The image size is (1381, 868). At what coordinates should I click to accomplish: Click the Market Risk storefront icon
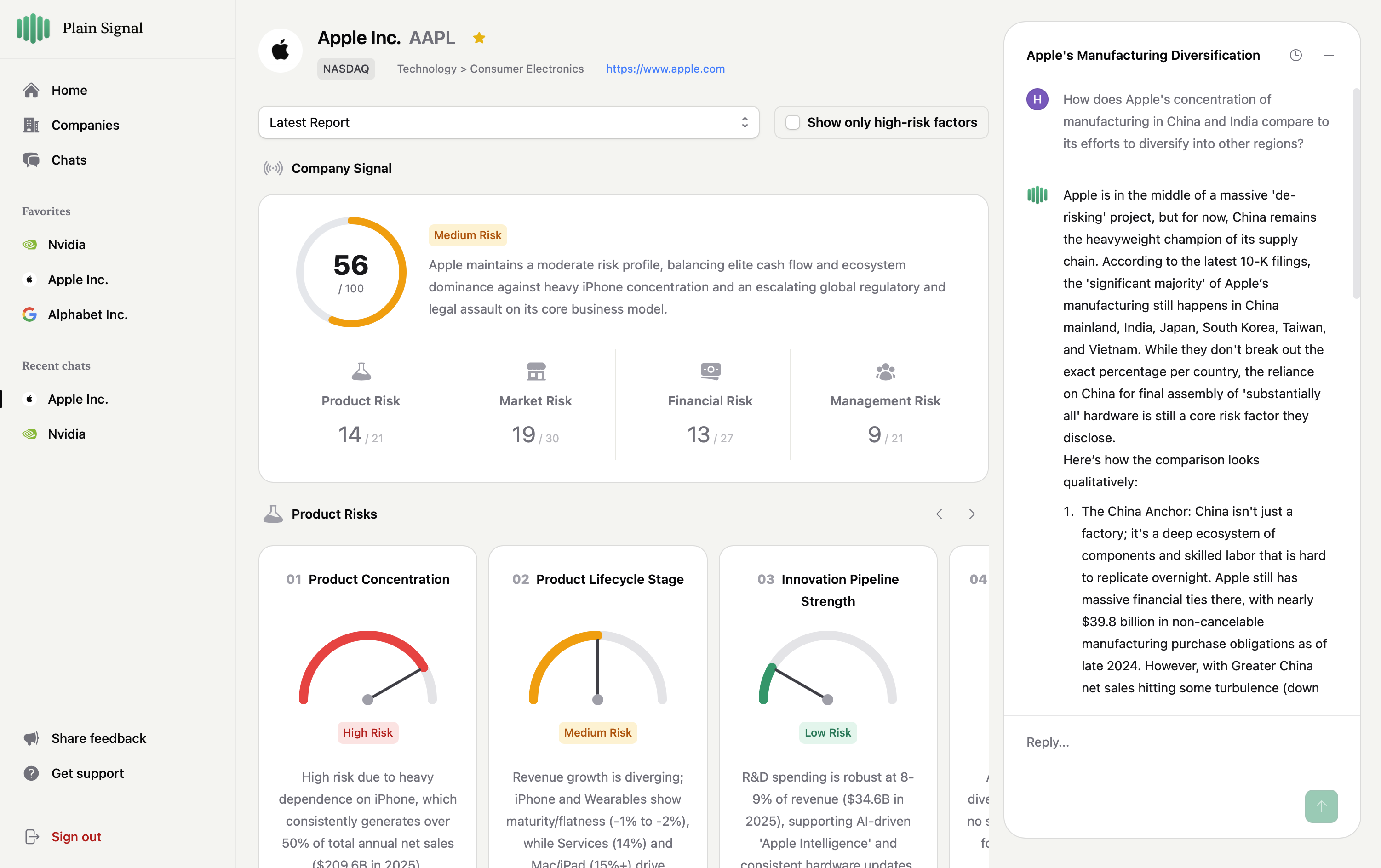(536, 371)
